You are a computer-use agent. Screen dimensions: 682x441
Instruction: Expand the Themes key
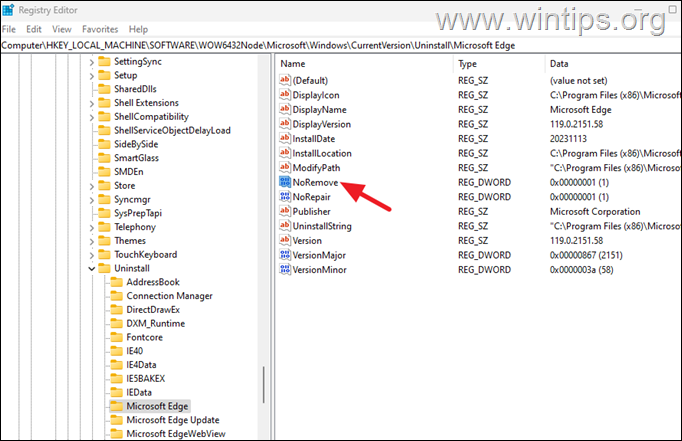coord(92,241)
